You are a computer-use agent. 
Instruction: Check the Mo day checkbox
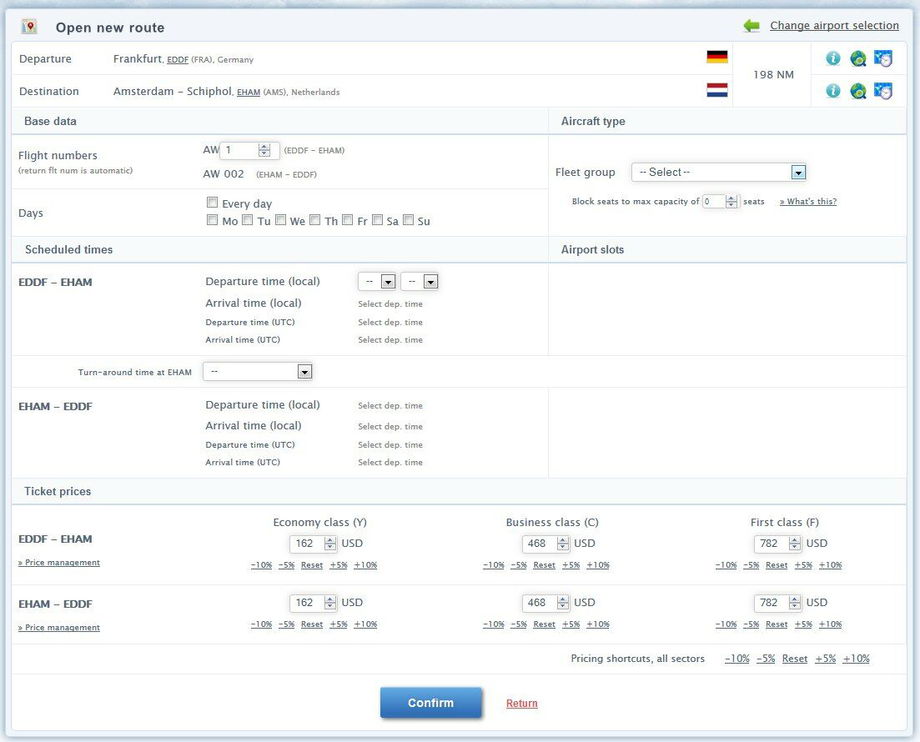(212, 220)
